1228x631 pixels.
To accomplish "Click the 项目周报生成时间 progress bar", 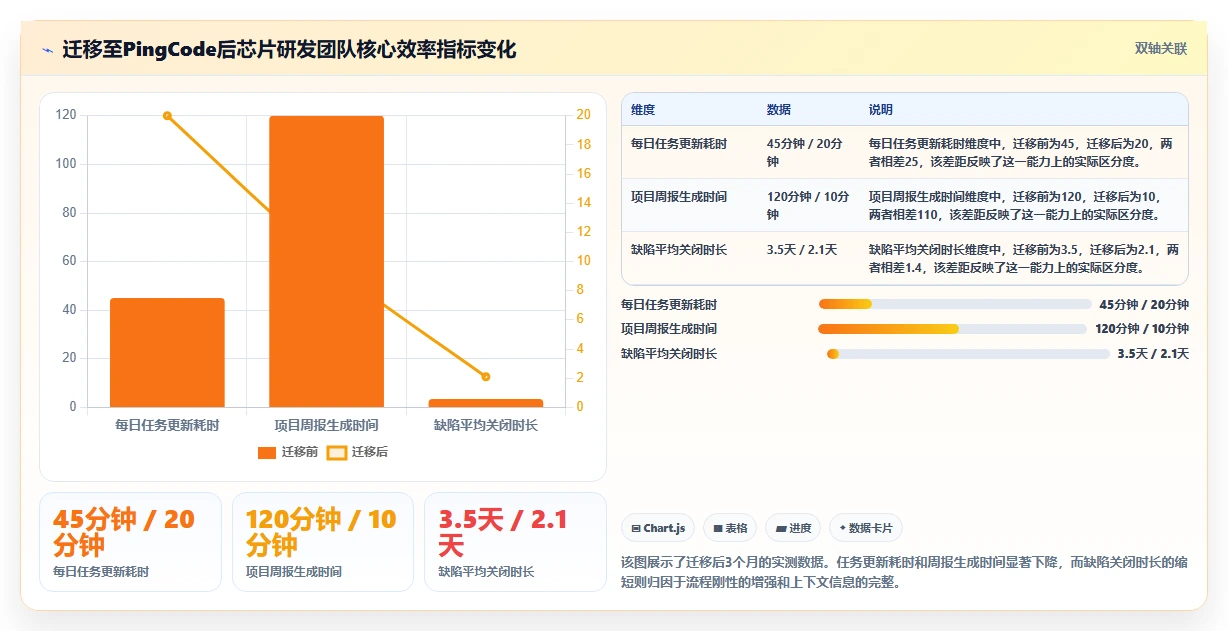I will tap(952, 329).
